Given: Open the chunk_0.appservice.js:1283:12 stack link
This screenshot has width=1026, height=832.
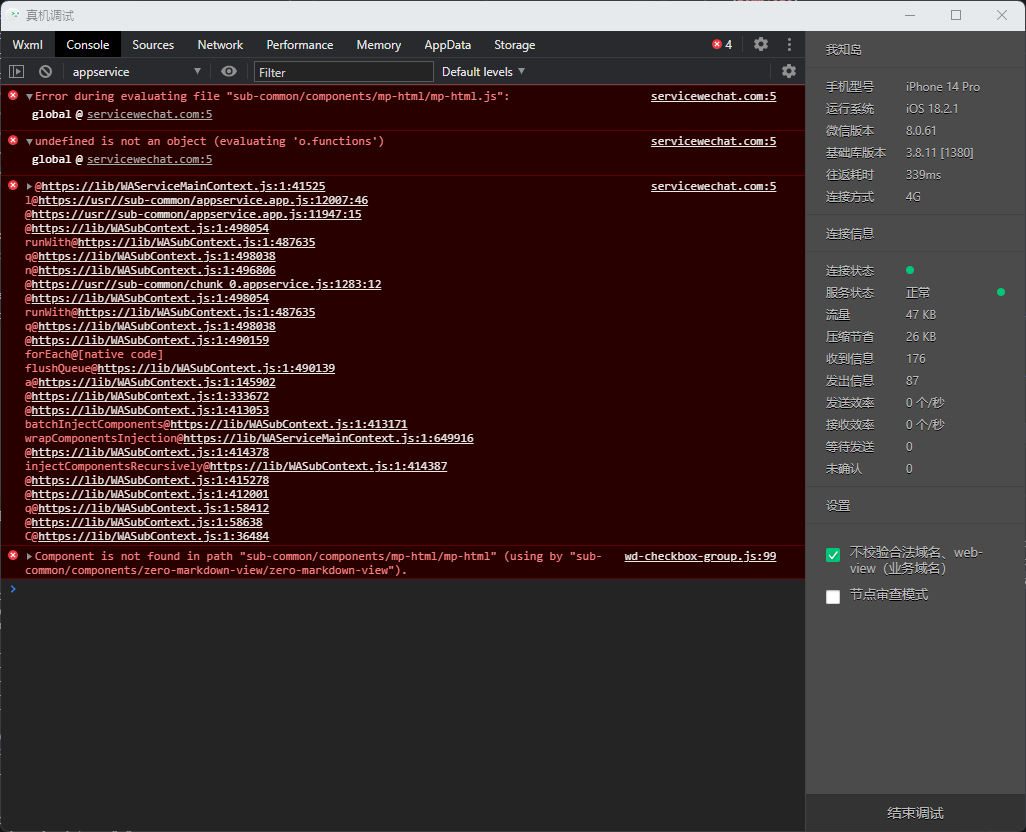Looking at the screenshot, I should click(206, 284).
